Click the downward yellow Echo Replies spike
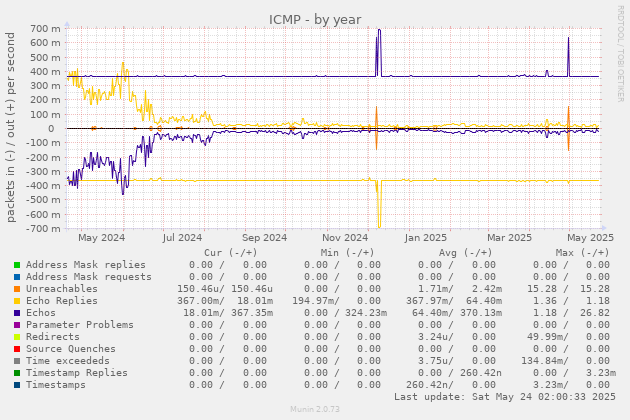Image resolution: width=630 pixels, height=420 pixels. 379,204
